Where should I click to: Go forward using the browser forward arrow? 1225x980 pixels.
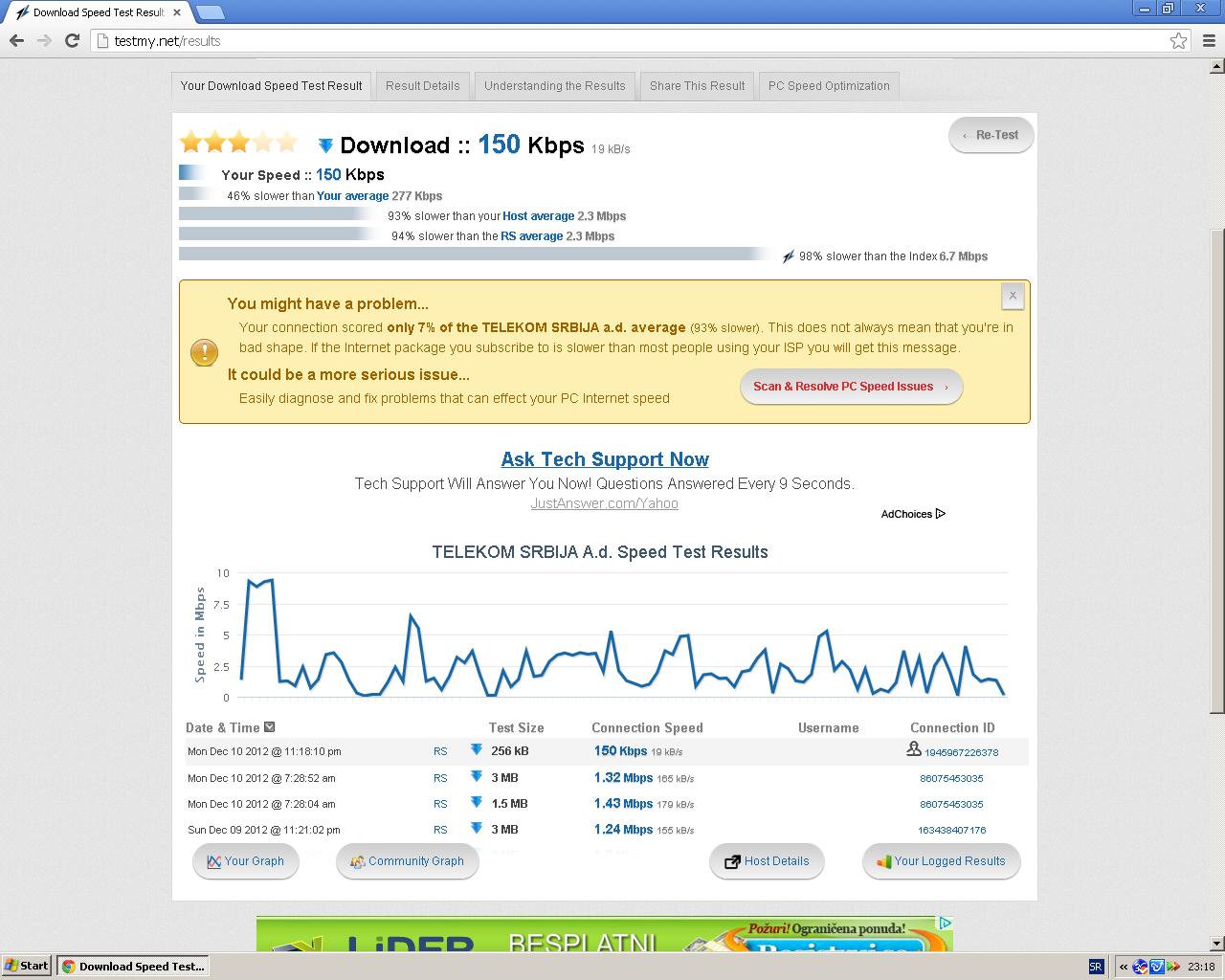44,40
